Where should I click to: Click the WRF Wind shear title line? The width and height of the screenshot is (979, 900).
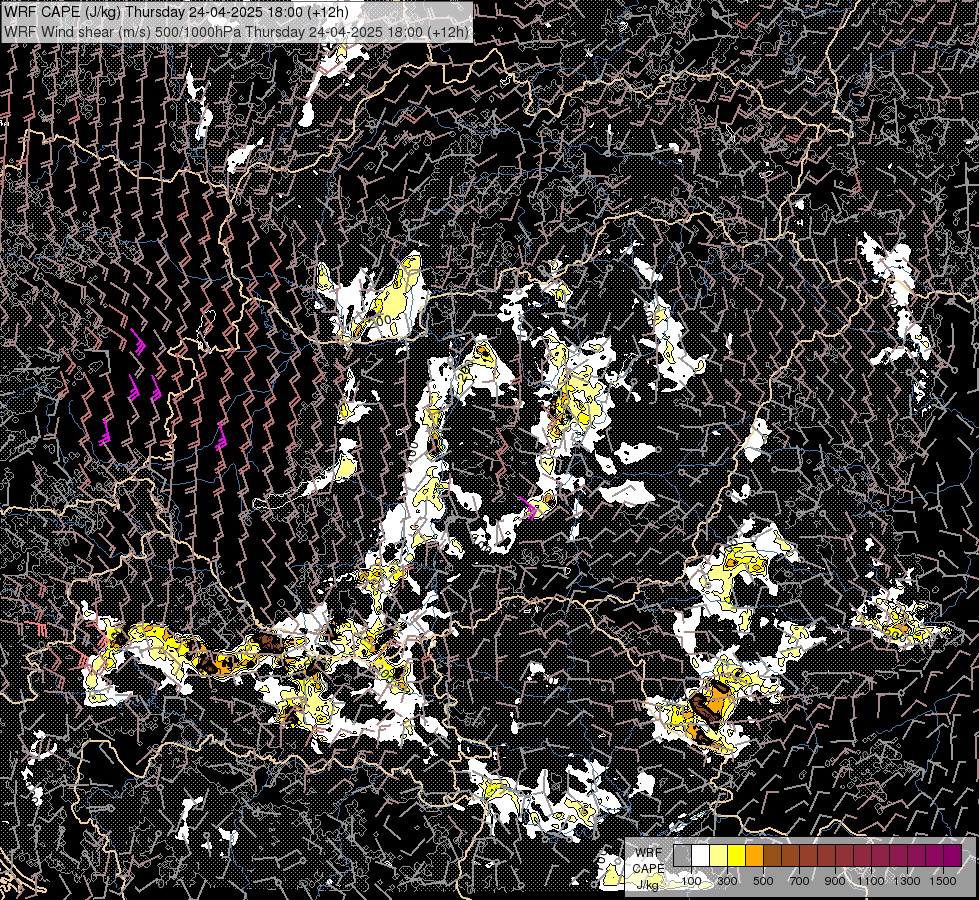point(236,31)
